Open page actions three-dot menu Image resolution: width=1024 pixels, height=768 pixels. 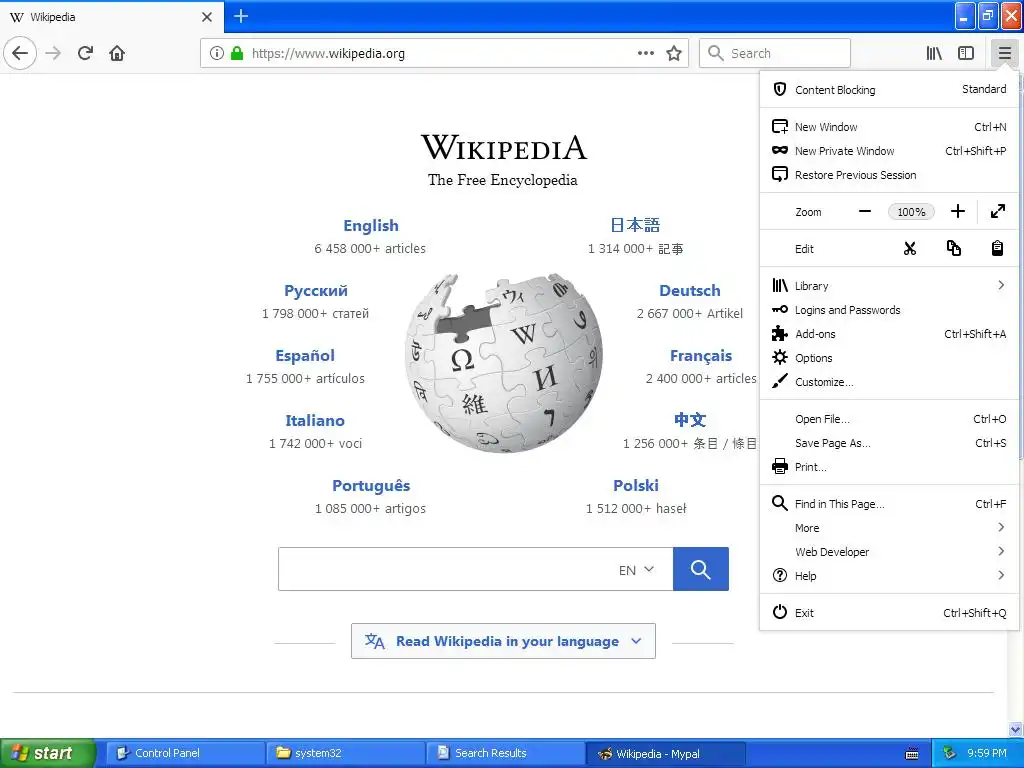tap(645, 53)
